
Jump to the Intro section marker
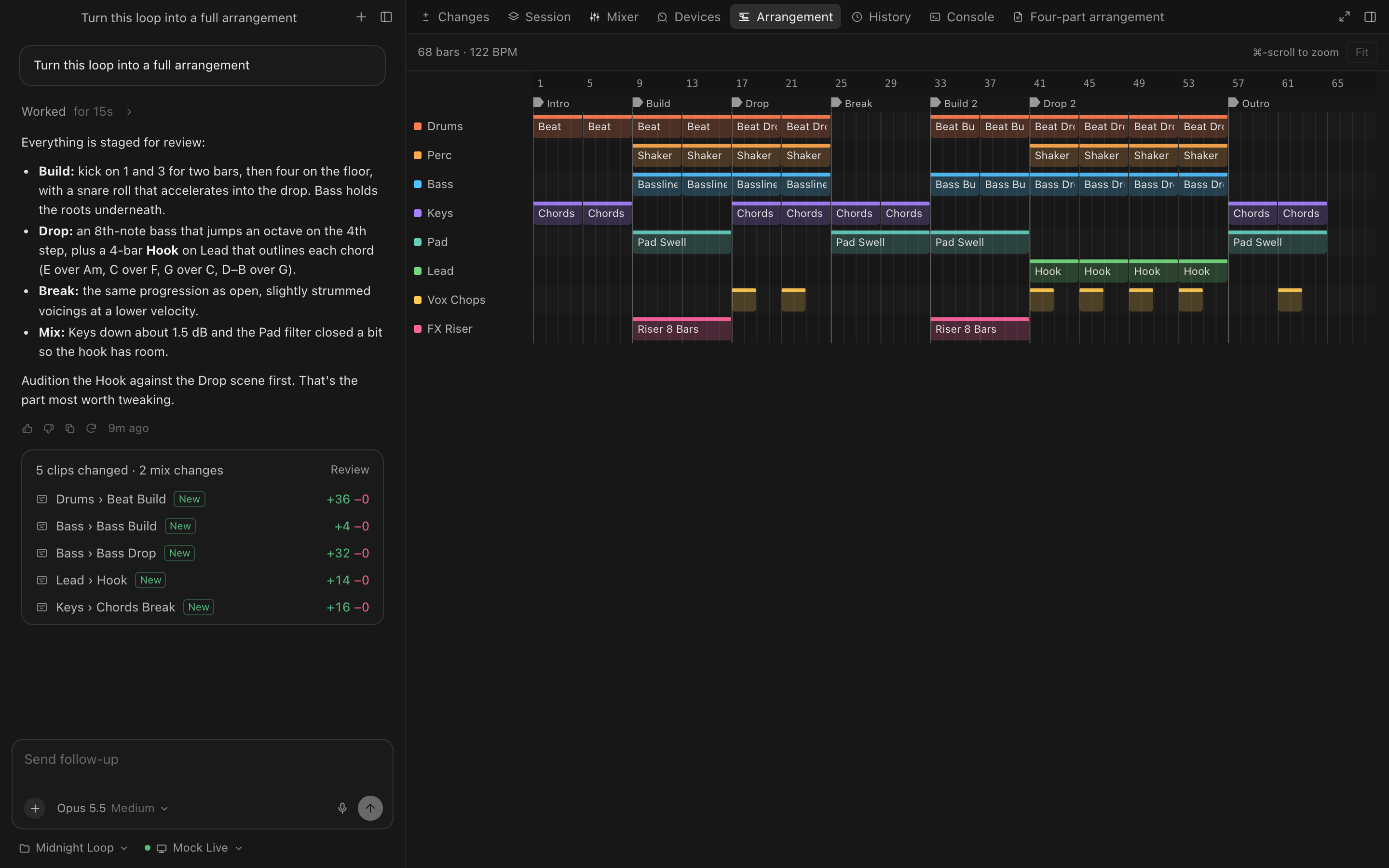tap(552, 103)
